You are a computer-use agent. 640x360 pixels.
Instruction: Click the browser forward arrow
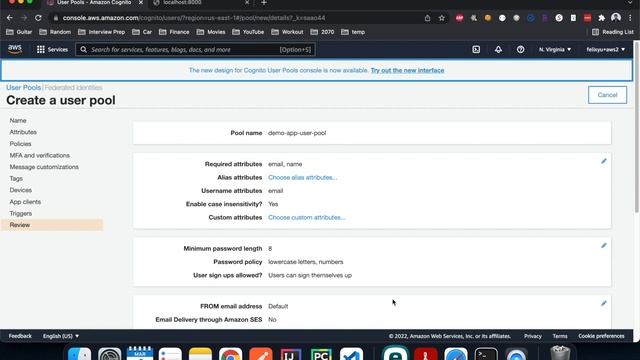pos(24,18)
